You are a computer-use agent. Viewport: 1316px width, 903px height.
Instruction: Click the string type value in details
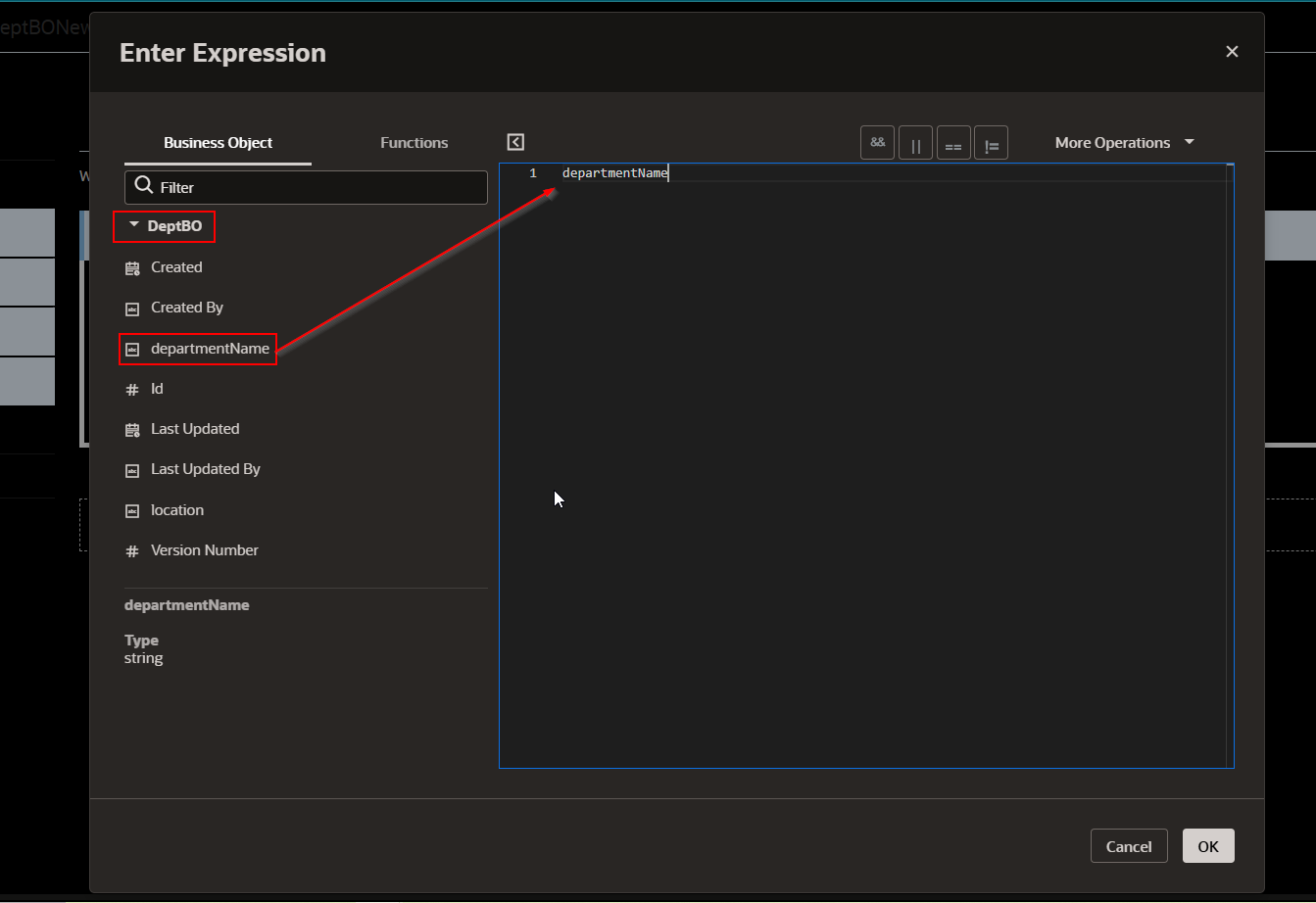point(144,658)
